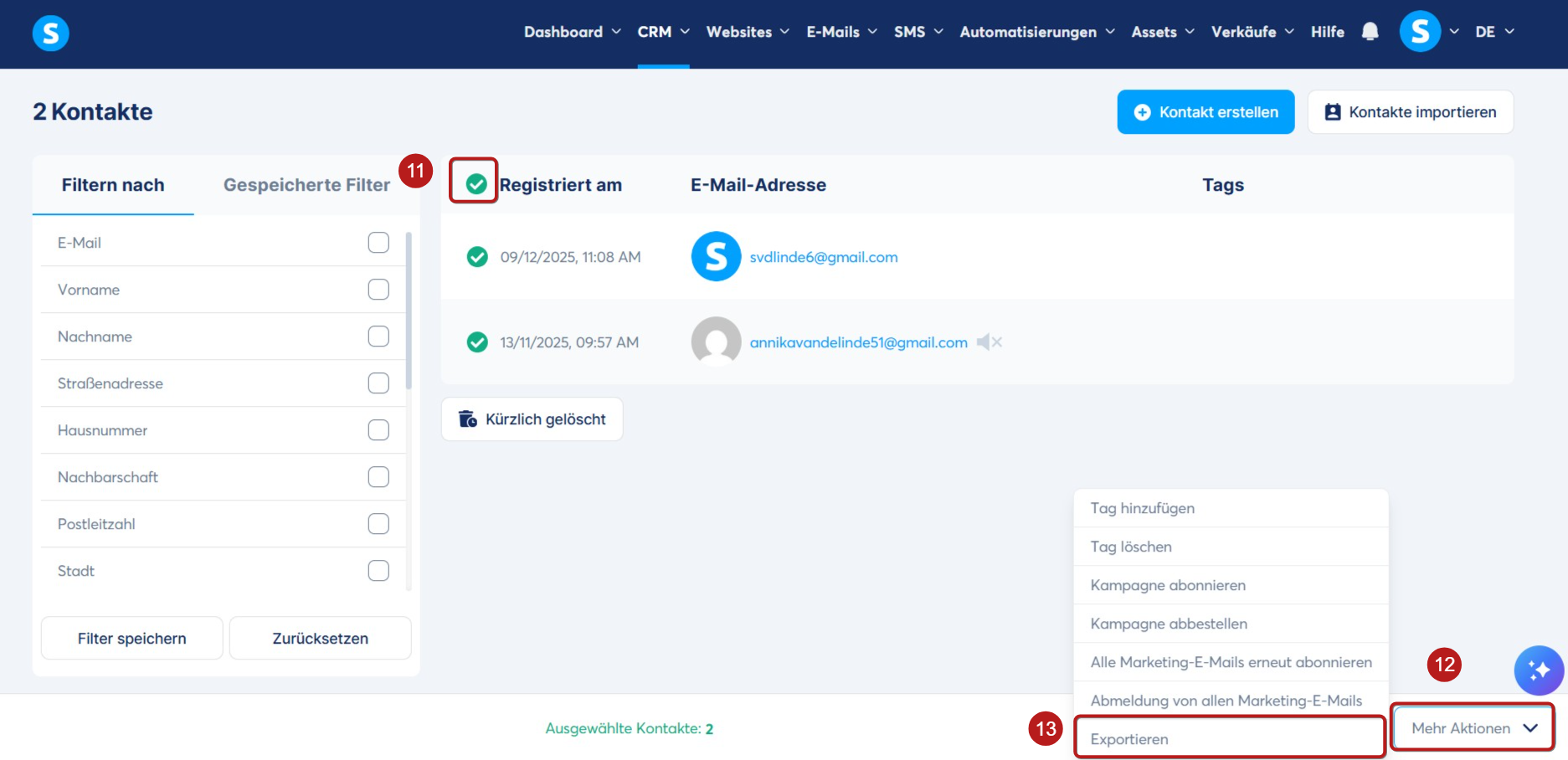Open the Hilfe menu item

1327,32
